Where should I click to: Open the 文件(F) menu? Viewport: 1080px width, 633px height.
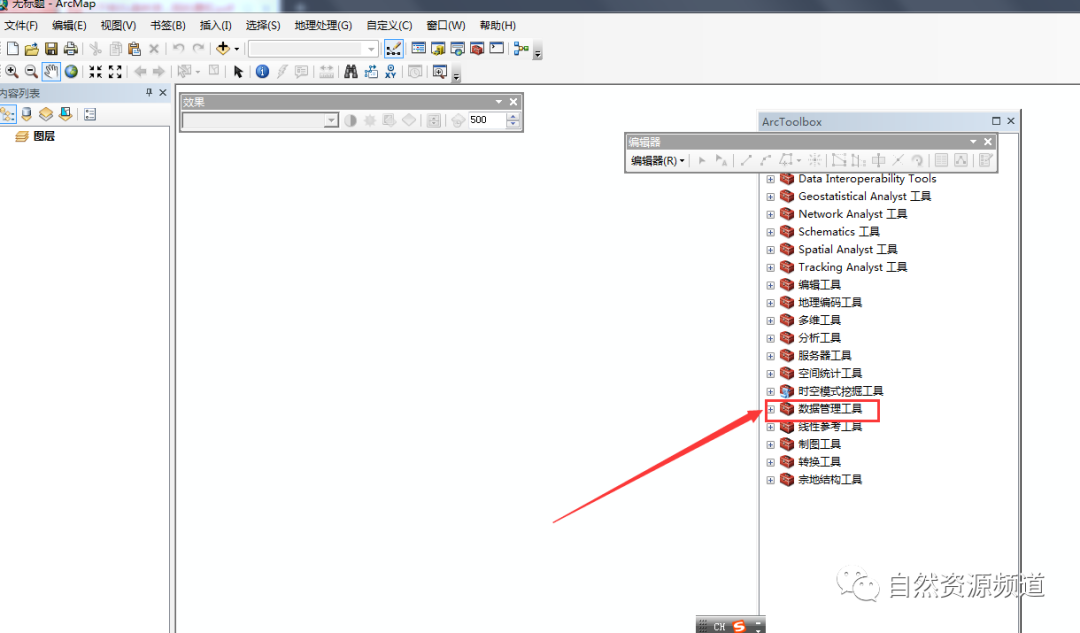[x=21, y=25]
